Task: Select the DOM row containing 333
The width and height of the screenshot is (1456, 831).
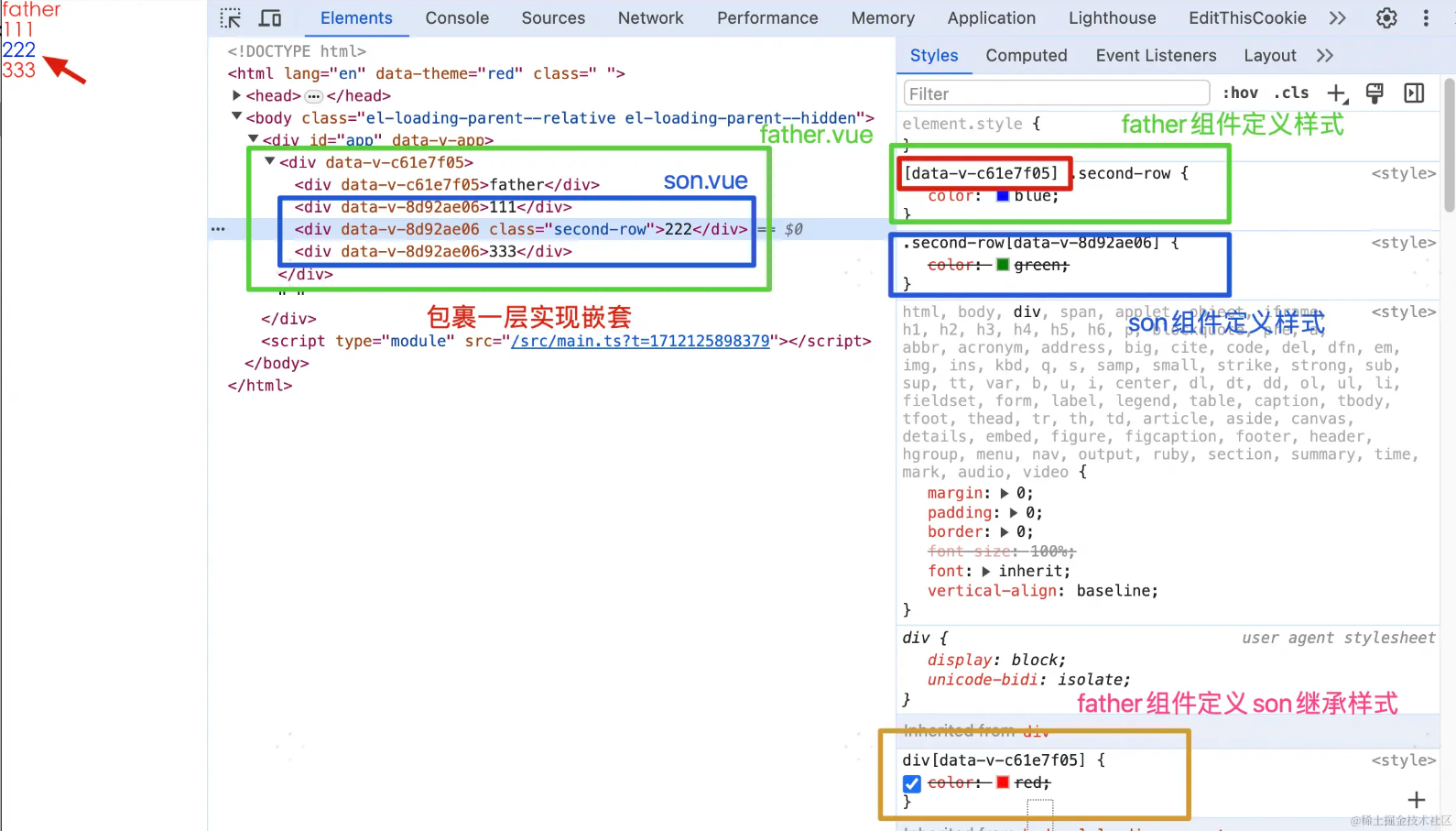Action: coord(433,251)
